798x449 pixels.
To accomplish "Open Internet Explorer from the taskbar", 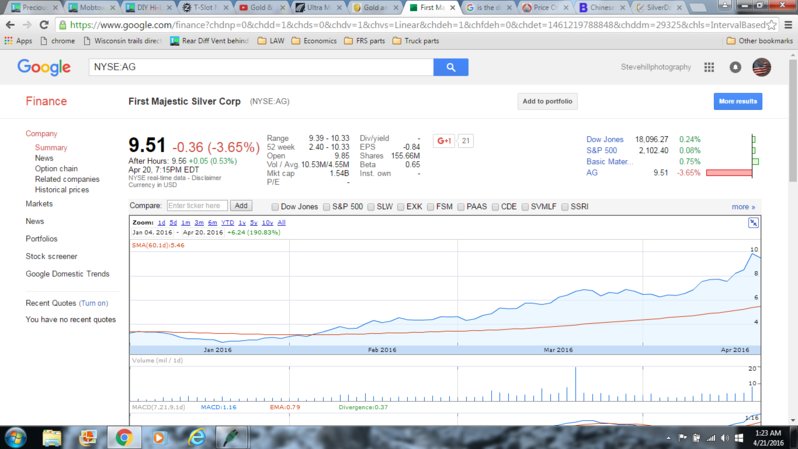I will [x=196, y=437].
